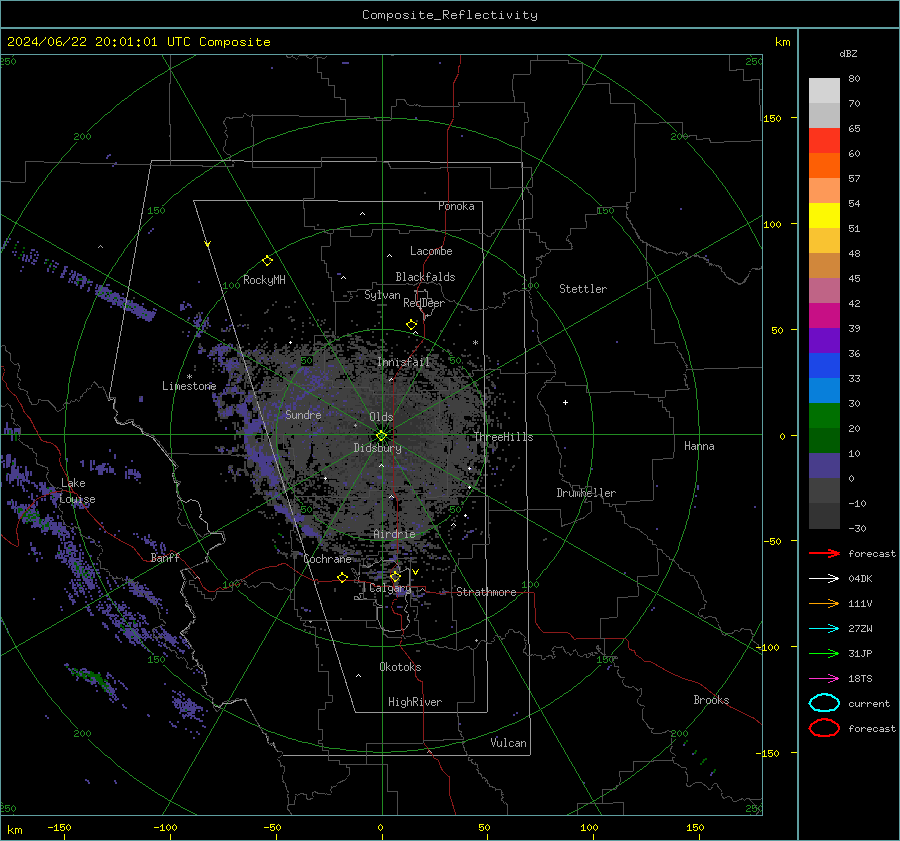The image size is (900, 841).
Task: Click the orange 111V arrow in legend
Action: coord(824,603)
